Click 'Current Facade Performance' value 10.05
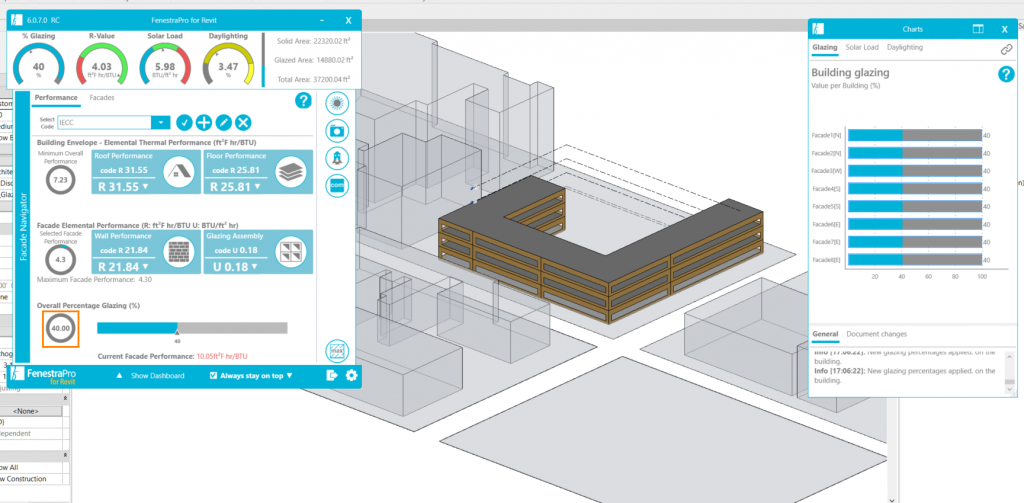The width and height of the screenshot is (1024, 503). pyautogui.click(x=222, y=357)
